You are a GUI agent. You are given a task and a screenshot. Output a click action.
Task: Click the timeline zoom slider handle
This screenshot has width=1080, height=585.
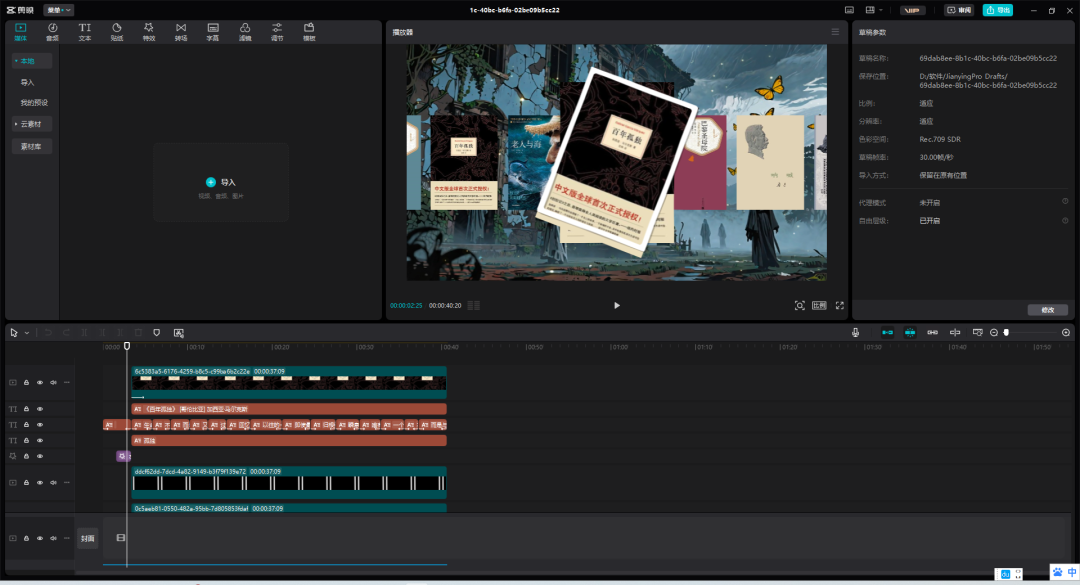(1006, 332)
